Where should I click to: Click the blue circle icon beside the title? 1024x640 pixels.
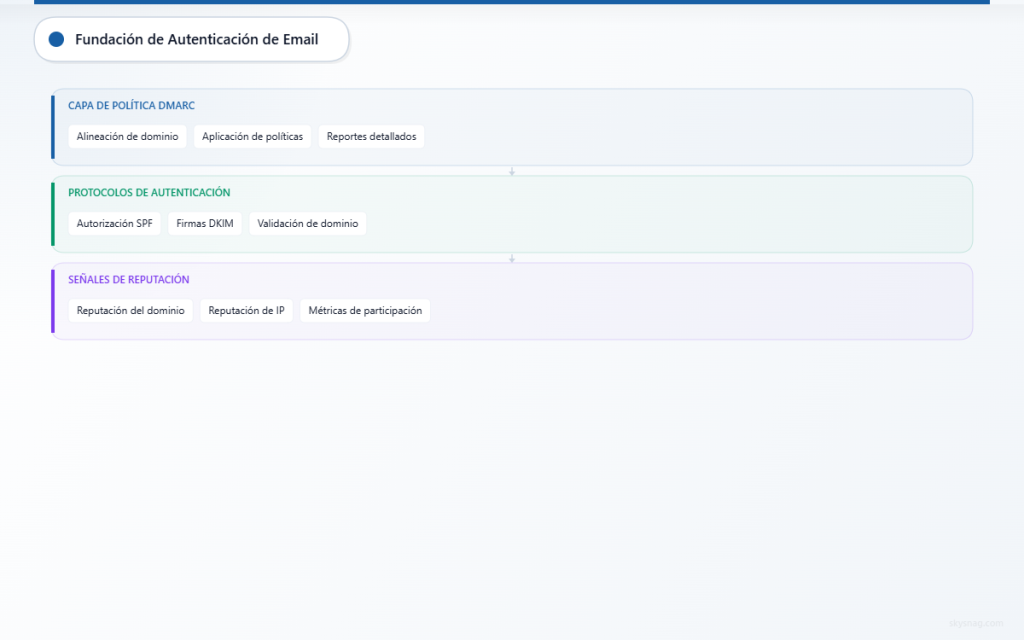(56, 39)
